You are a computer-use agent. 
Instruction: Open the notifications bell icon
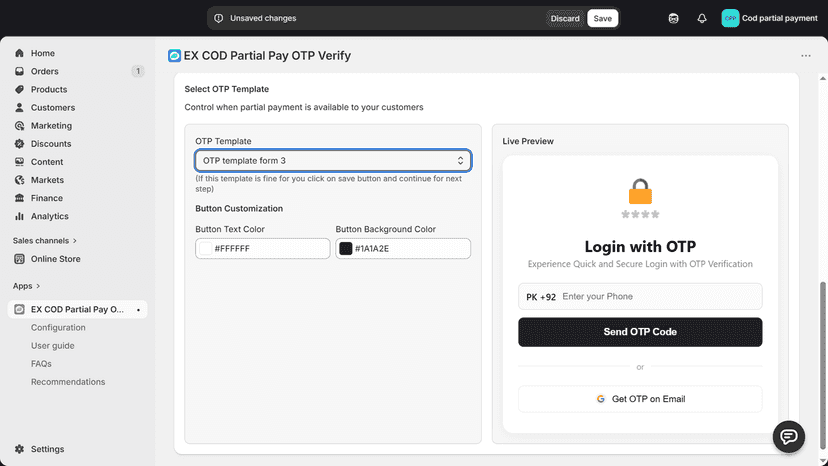(701, 18)
